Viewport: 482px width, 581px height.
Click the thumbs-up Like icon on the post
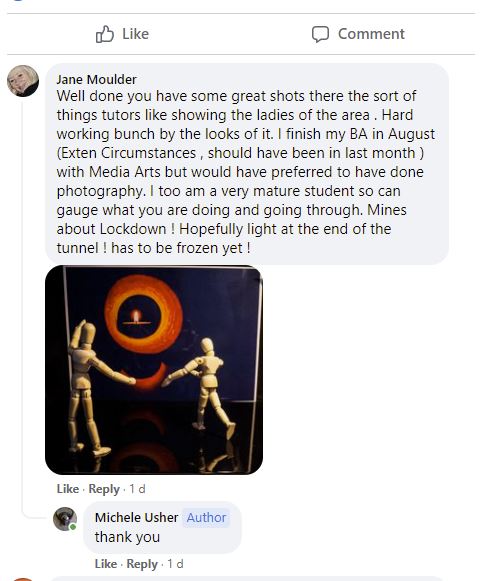104,34
